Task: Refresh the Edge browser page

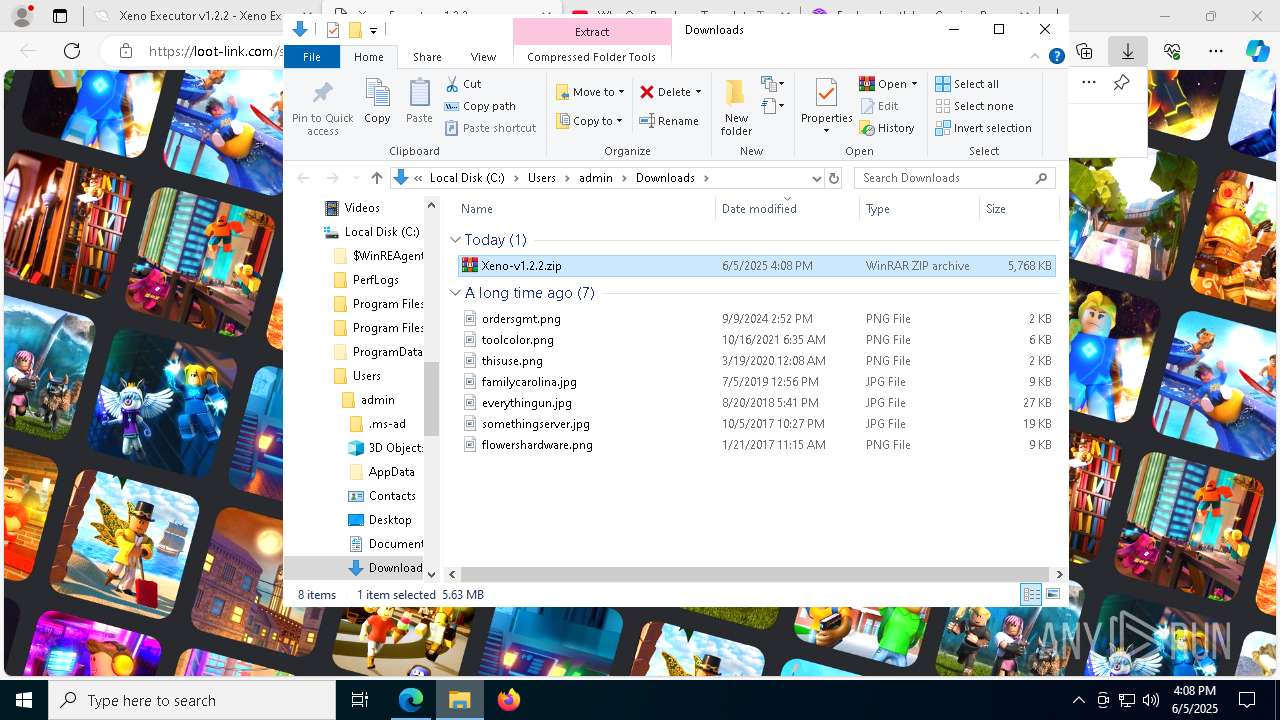Action: (72, 51)
